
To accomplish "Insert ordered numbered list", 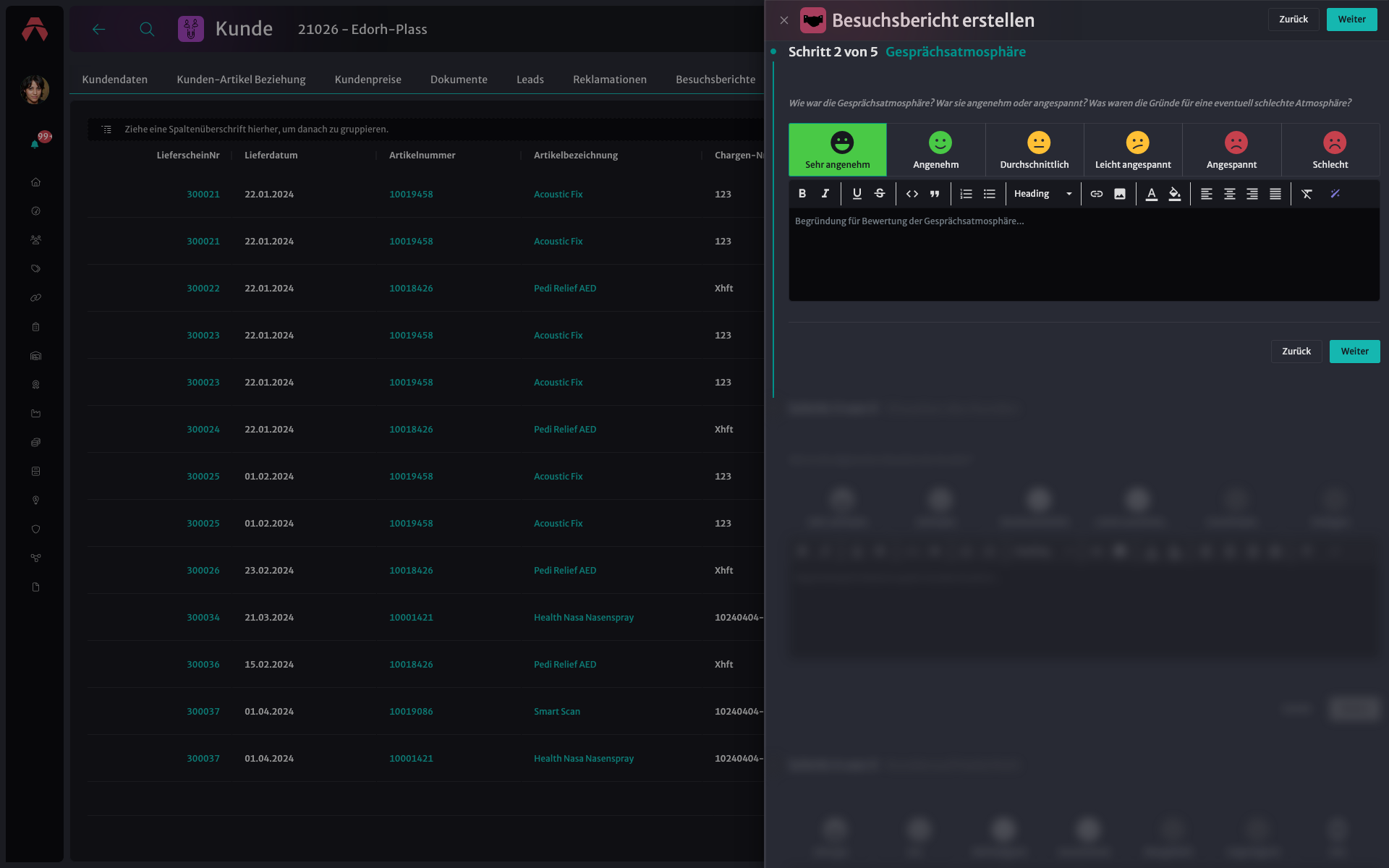I will click(966, 194).
